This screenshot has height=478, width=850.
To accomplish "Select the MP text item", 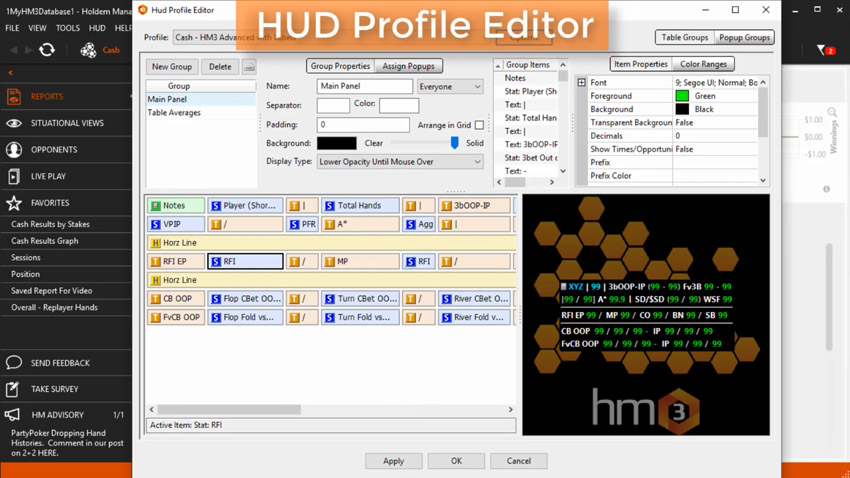I will pyautogui.click(x=360, y=261).
